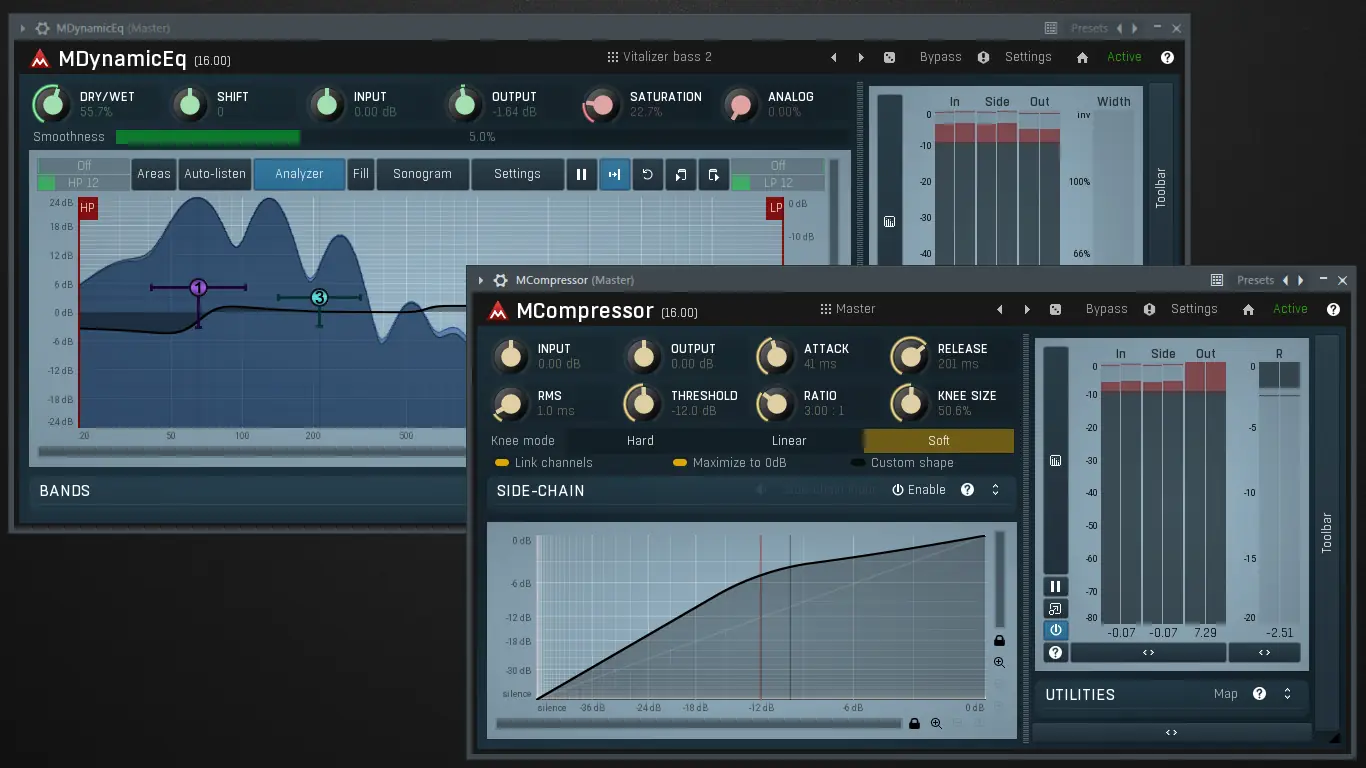Open Vitalizer bass 2 preset list
This screenshot has height=768, width=1366.
click(x=660, y=57)
